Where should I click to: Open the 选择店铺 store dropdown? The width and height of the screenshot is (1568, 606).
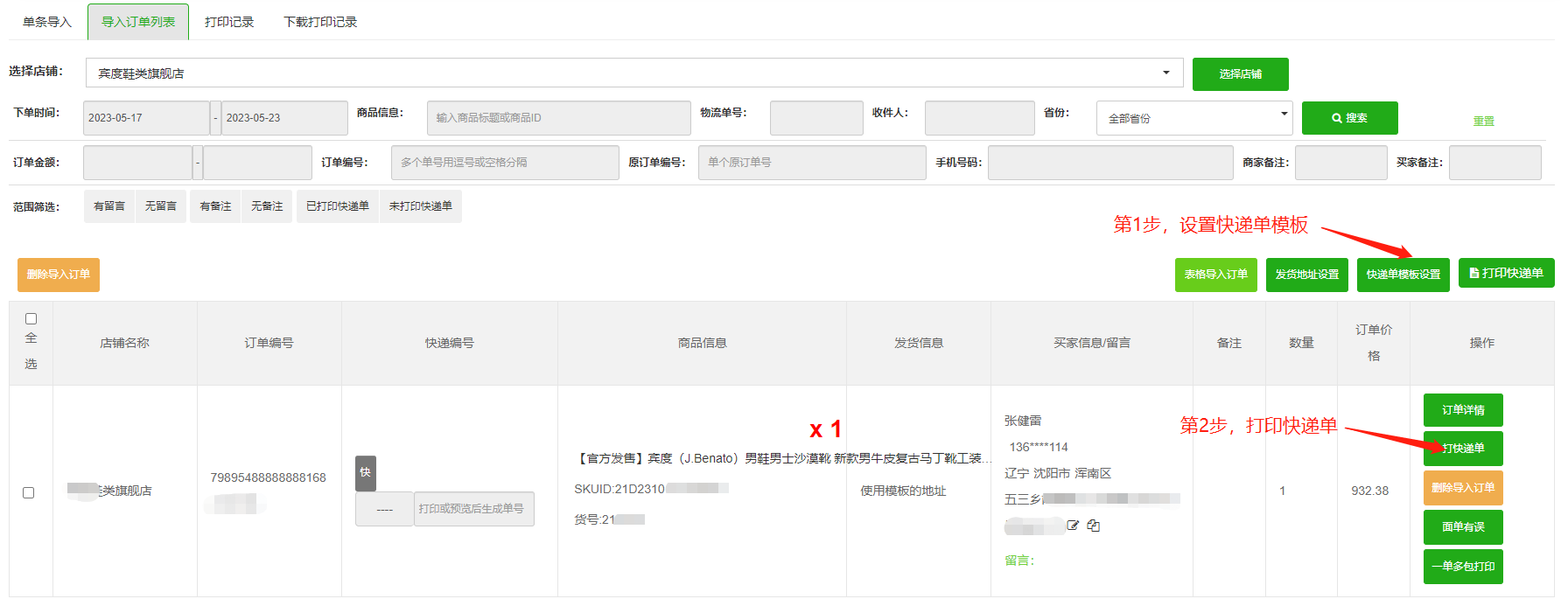(x=633, y=73)
